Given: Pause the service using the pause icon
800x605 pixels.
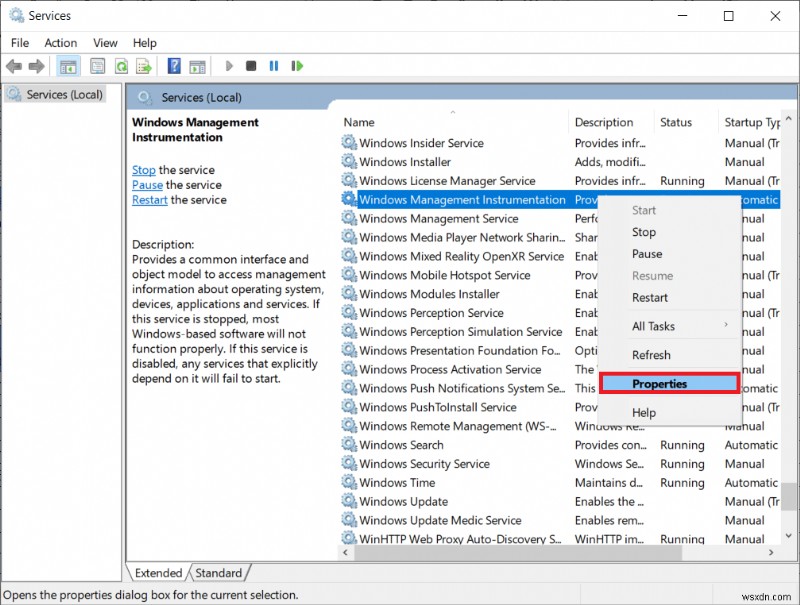Looking at the screenshot, I should (274, 66).
